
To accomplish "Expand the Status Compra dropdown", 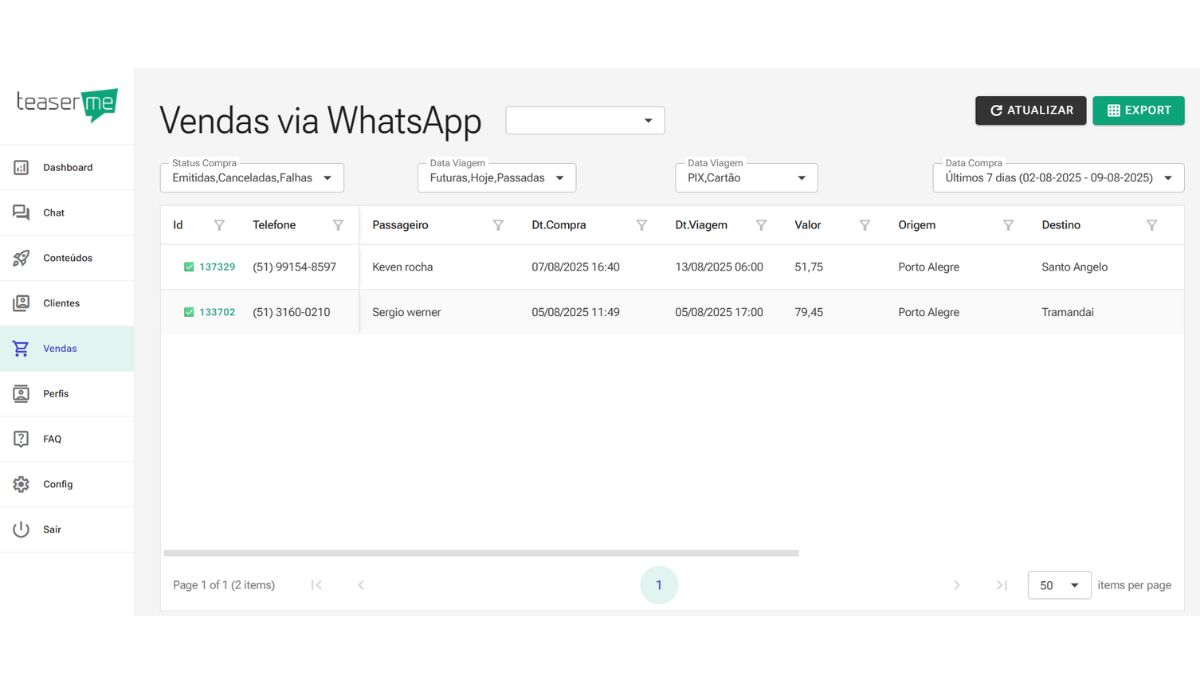I will point(252,178).
